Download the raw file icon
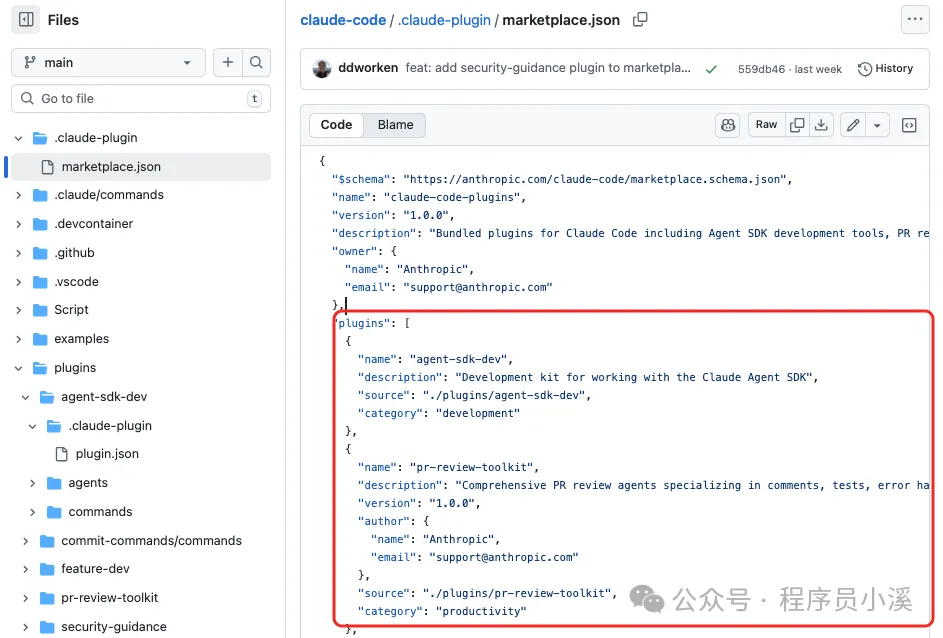The height and width of the screenshot is (638, 943). point(821,124)
